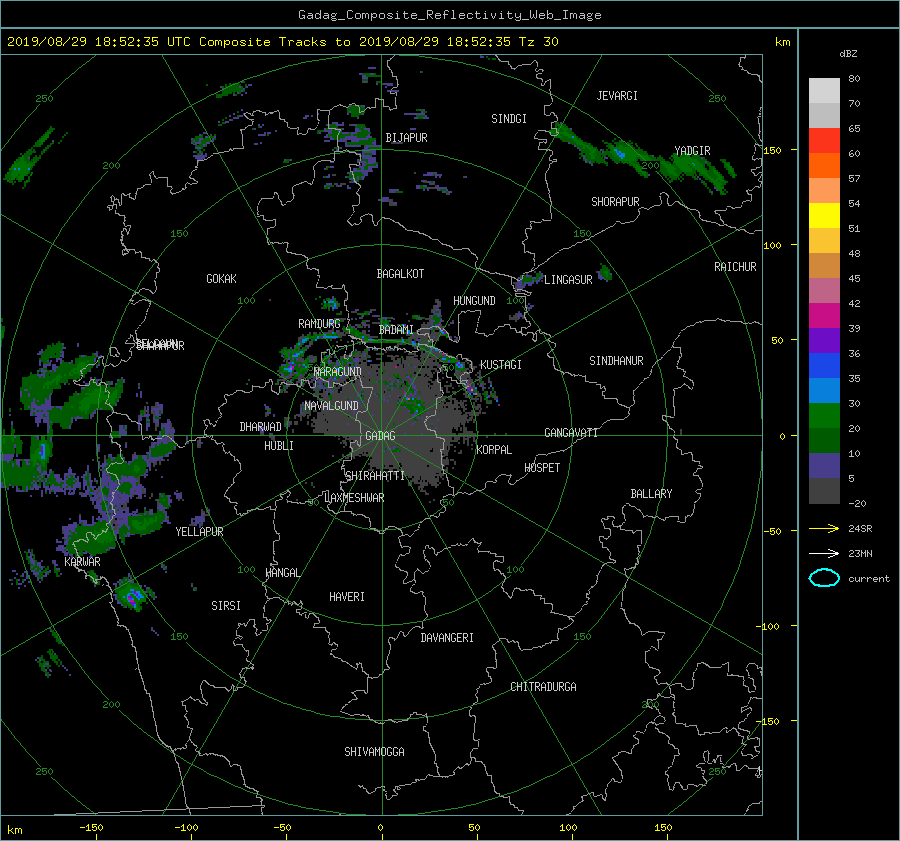Select the blue 35-36 dBZ color swatch
The image size is (900, 841).
click(824, 366)
